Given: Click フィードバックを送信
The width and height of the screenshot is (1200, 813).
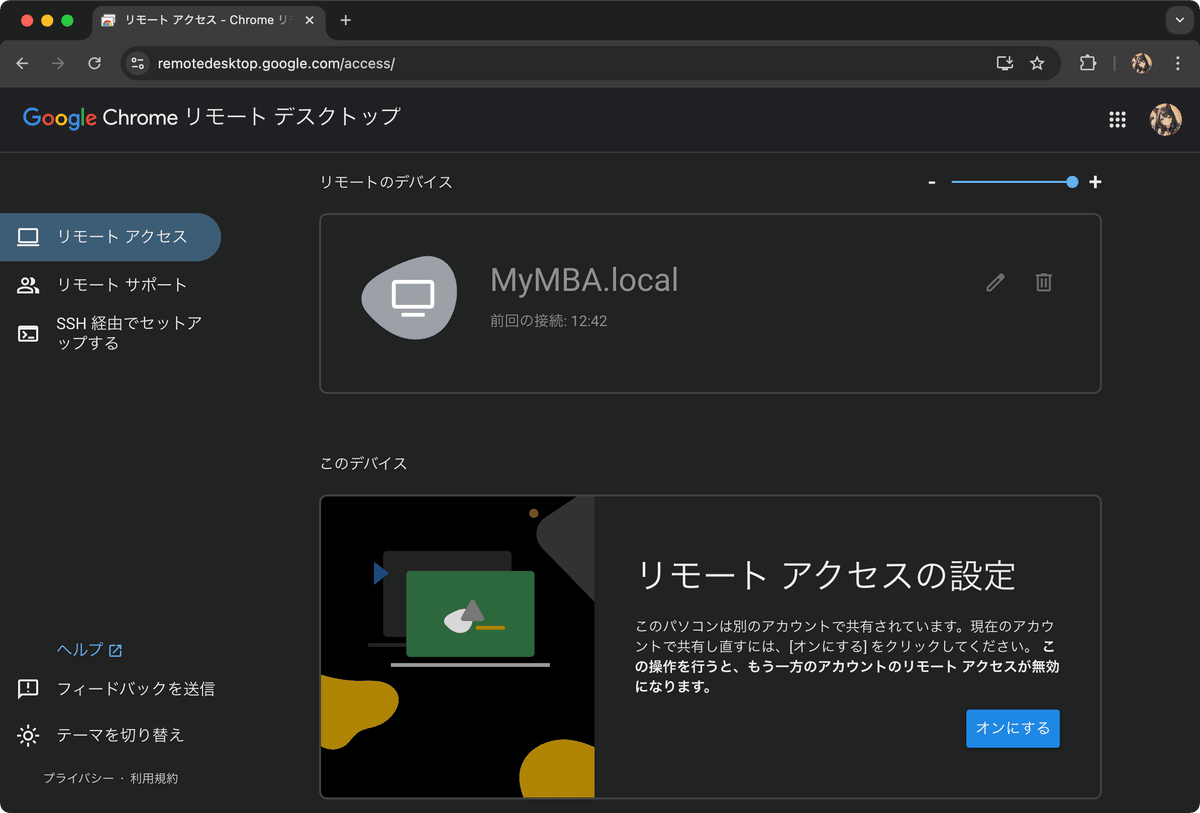Looking at the screenshot, I should tap(116, 689).
